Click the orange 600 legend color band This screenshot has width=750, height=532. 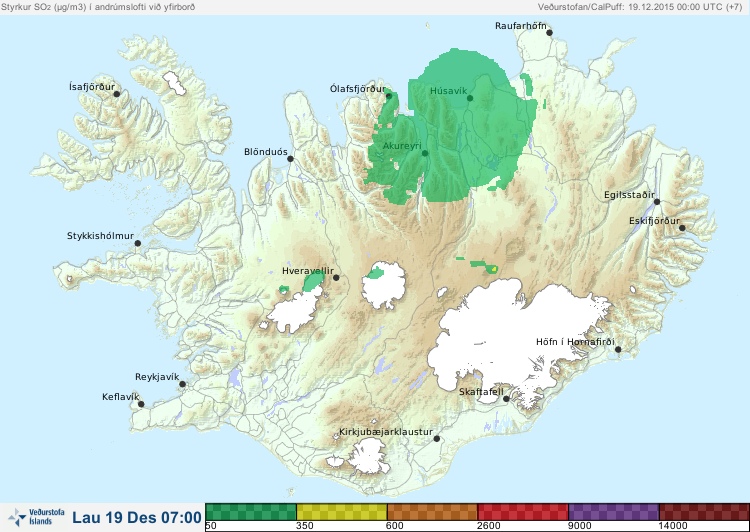tap(432, 512)
